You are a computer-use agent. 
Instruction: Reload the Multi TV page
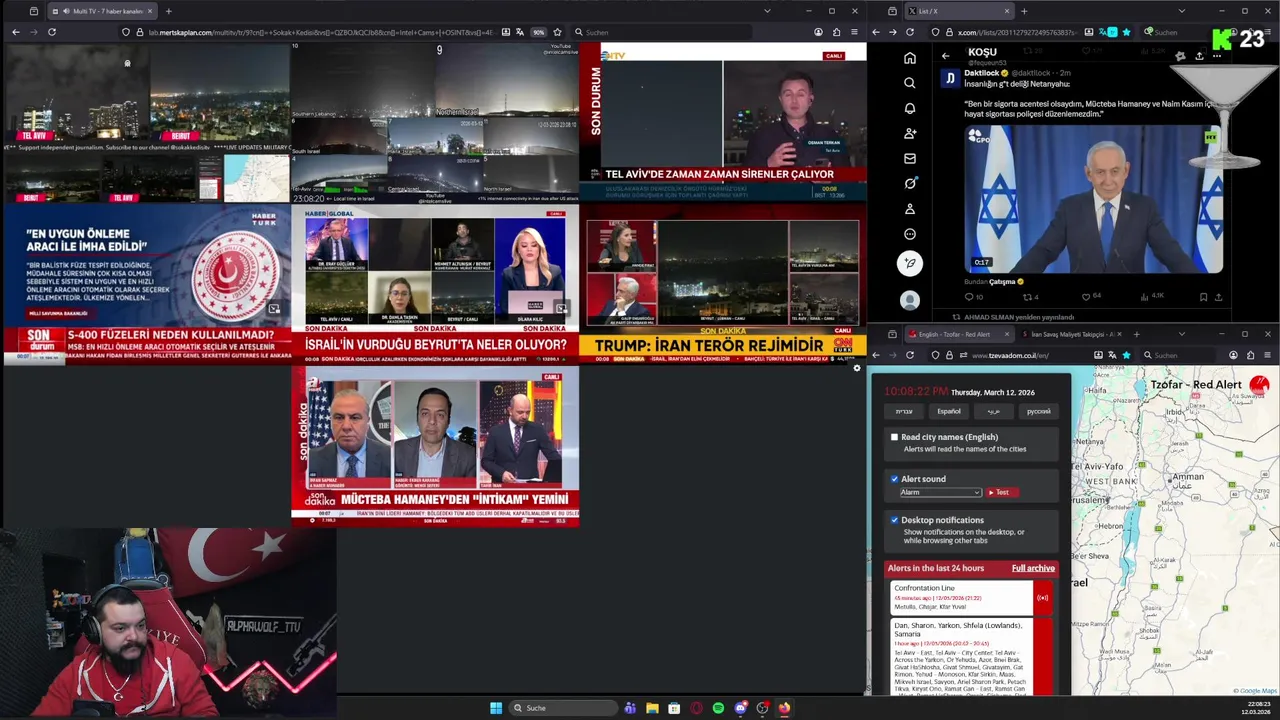(51, 32)
